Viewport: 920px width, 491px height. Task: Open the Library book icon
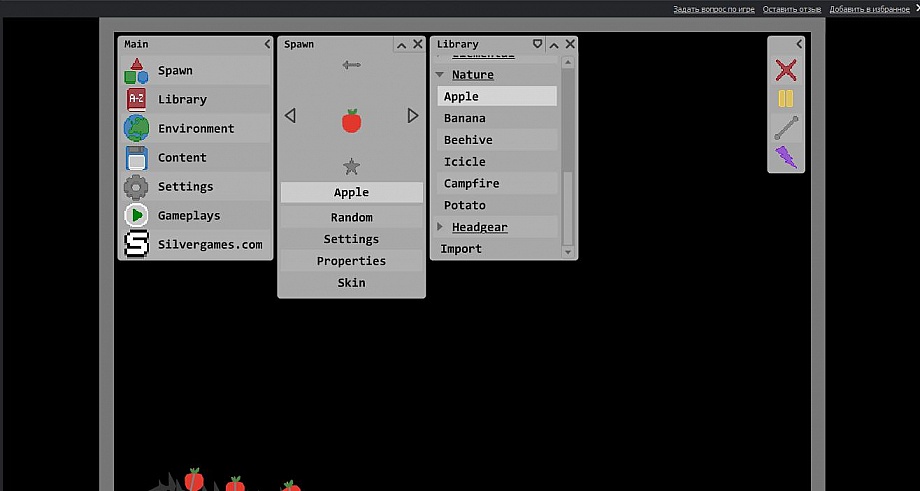point(136,100)
